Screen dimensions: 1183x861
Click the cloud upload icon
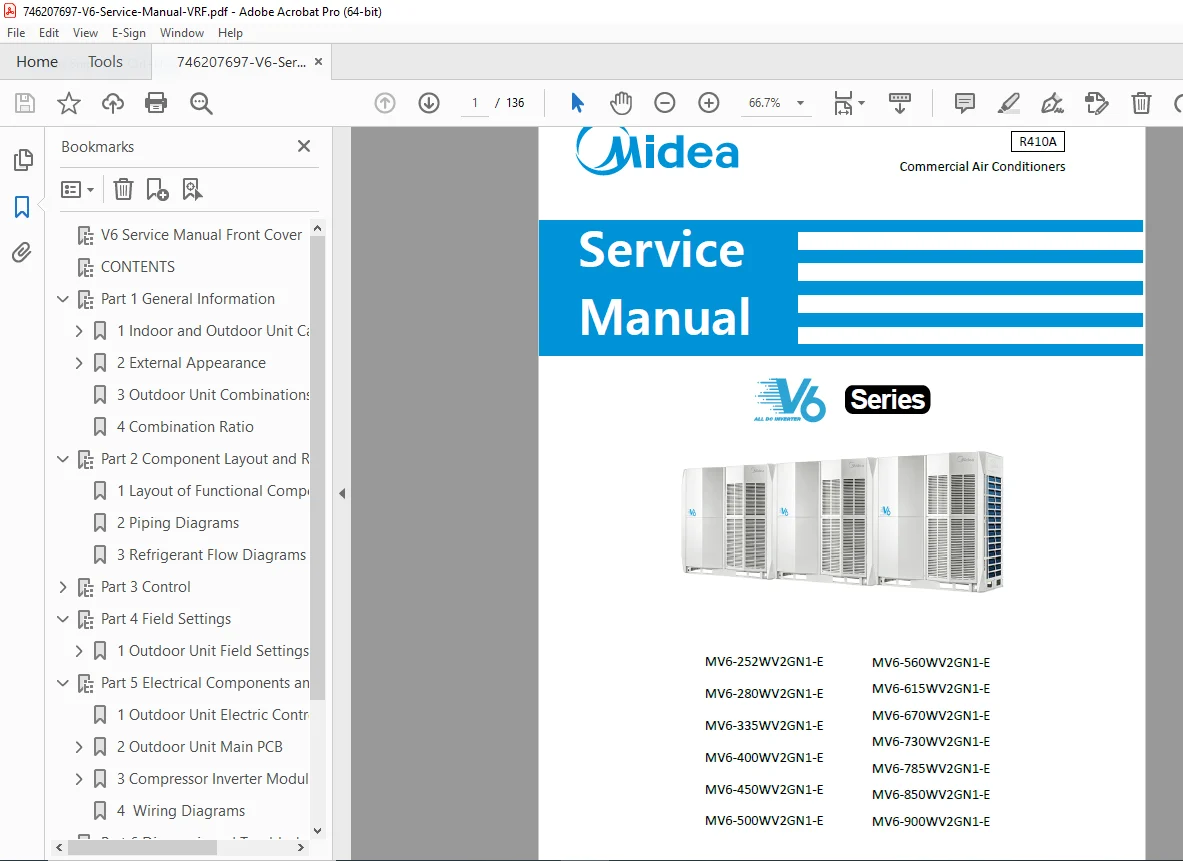(113, 103)
